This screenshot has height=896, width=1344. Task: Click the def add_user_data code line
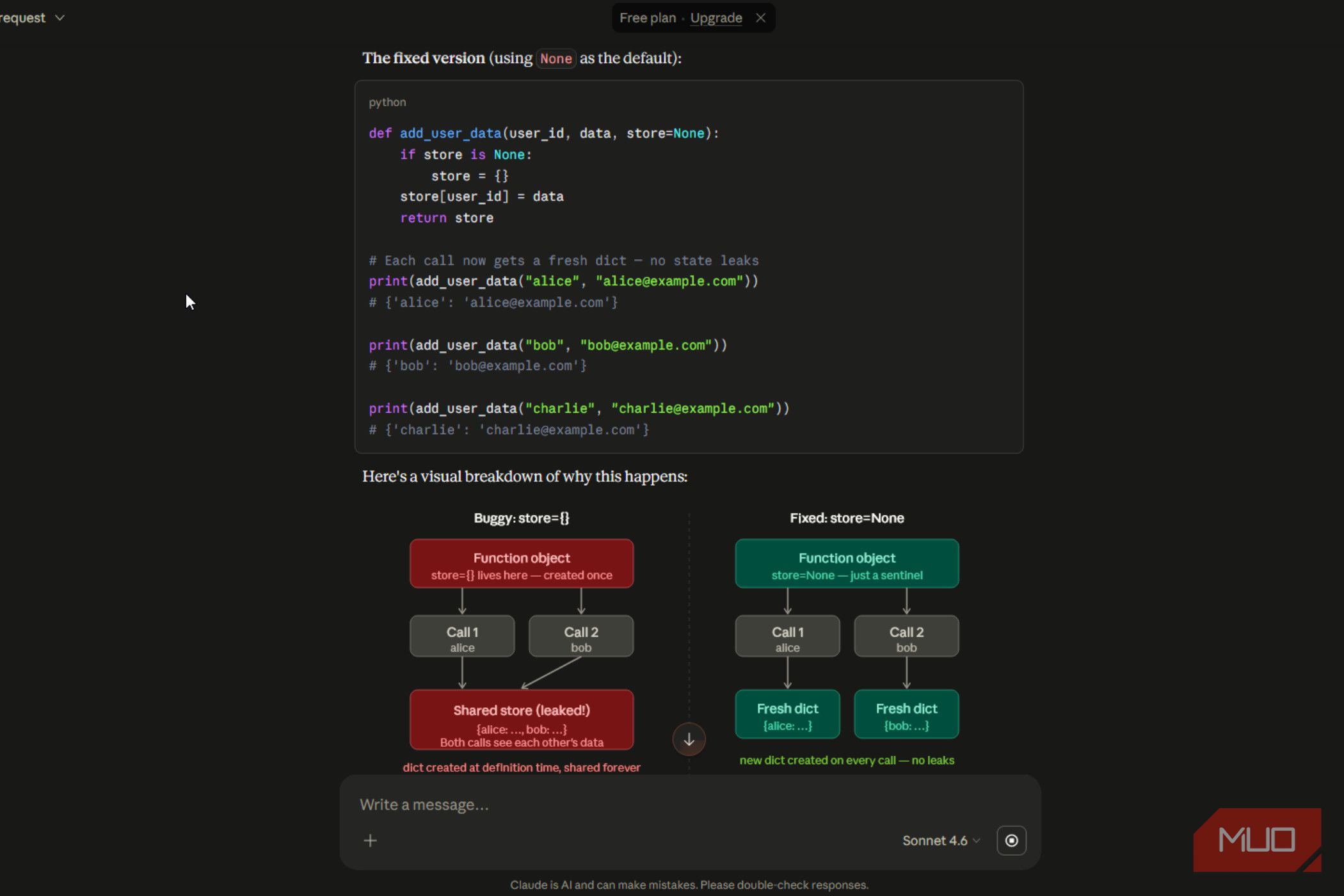coord(544,133)
